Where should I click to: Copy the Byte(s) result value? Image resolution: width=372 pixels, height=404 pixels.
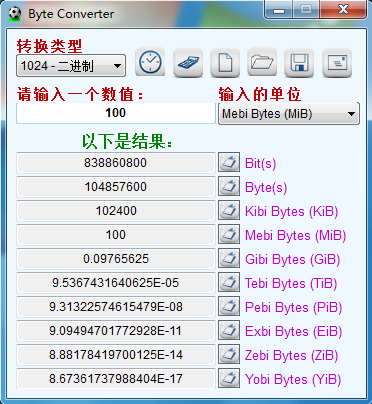(229, 186)
